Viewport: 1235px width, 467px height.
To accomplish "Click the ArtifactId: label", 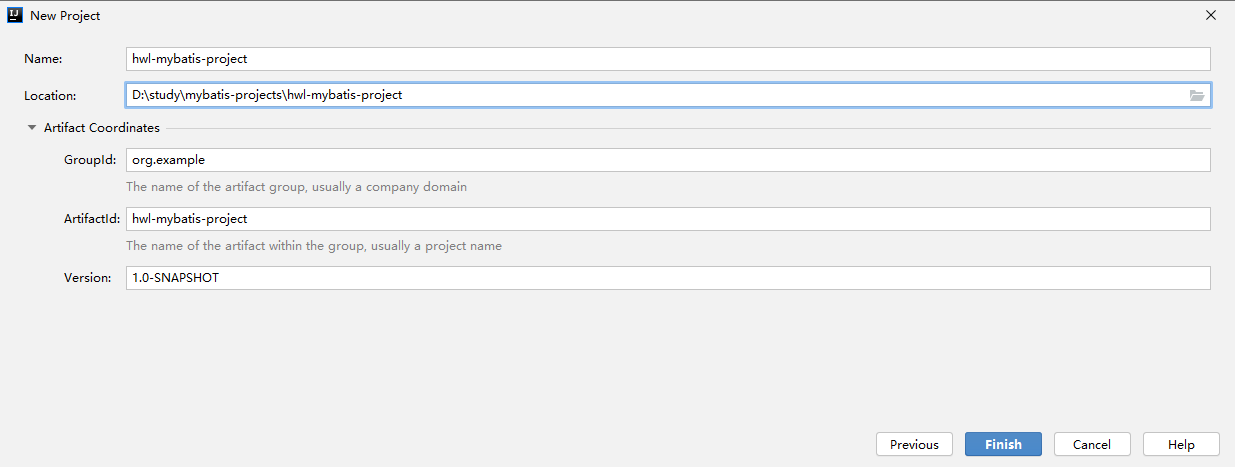I will (x=92, y=219).
